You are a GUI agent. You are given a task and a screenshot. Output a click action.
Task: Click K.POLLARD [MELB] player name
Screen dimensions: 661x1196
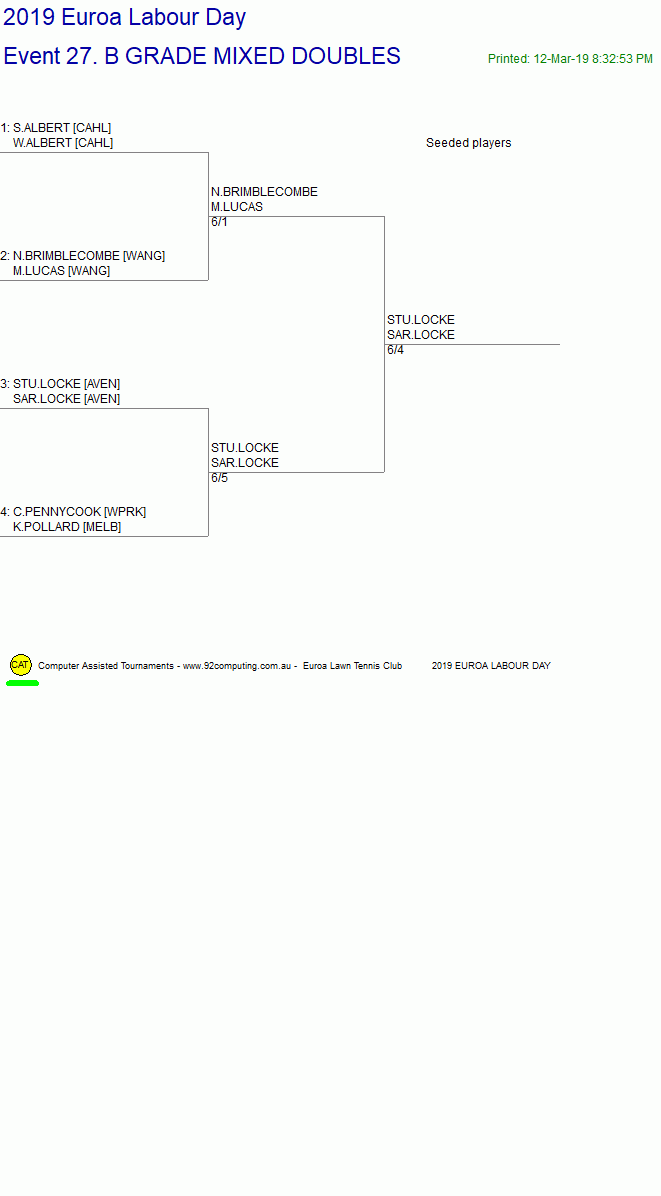click(x=67, y=527)
